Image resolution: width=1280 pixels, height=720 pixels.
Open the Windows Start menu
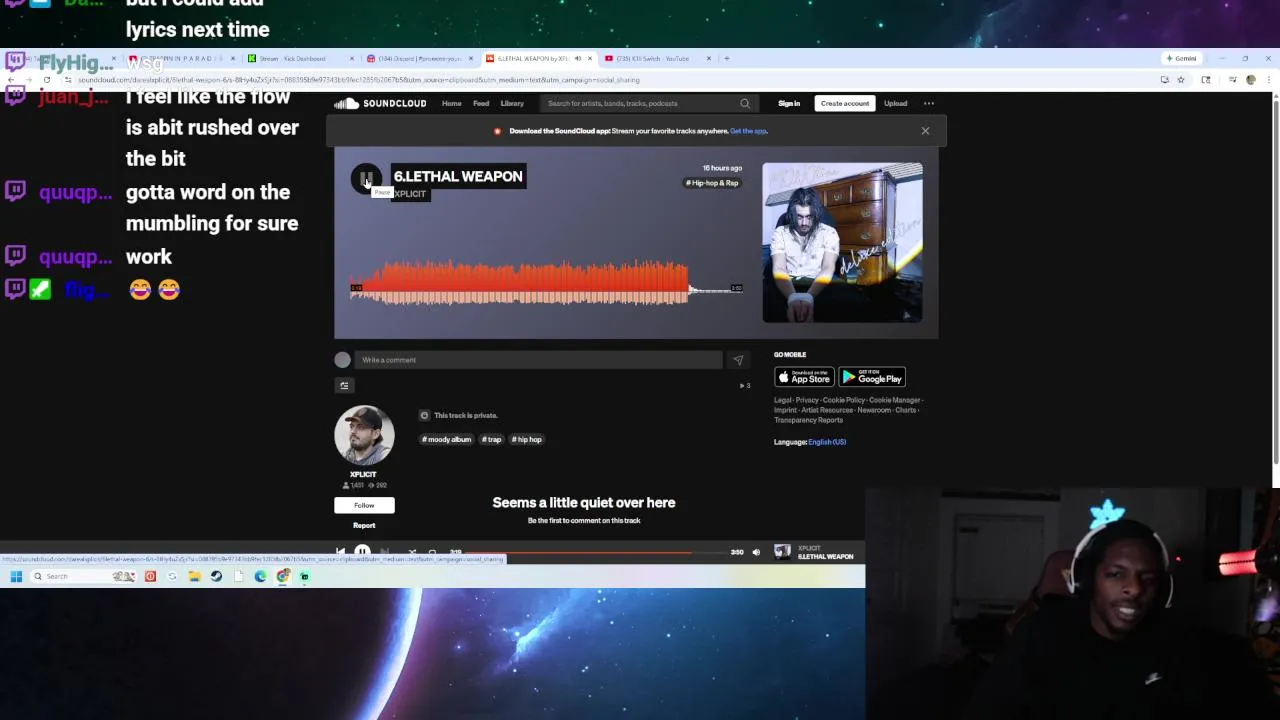[x=16, y=576]
